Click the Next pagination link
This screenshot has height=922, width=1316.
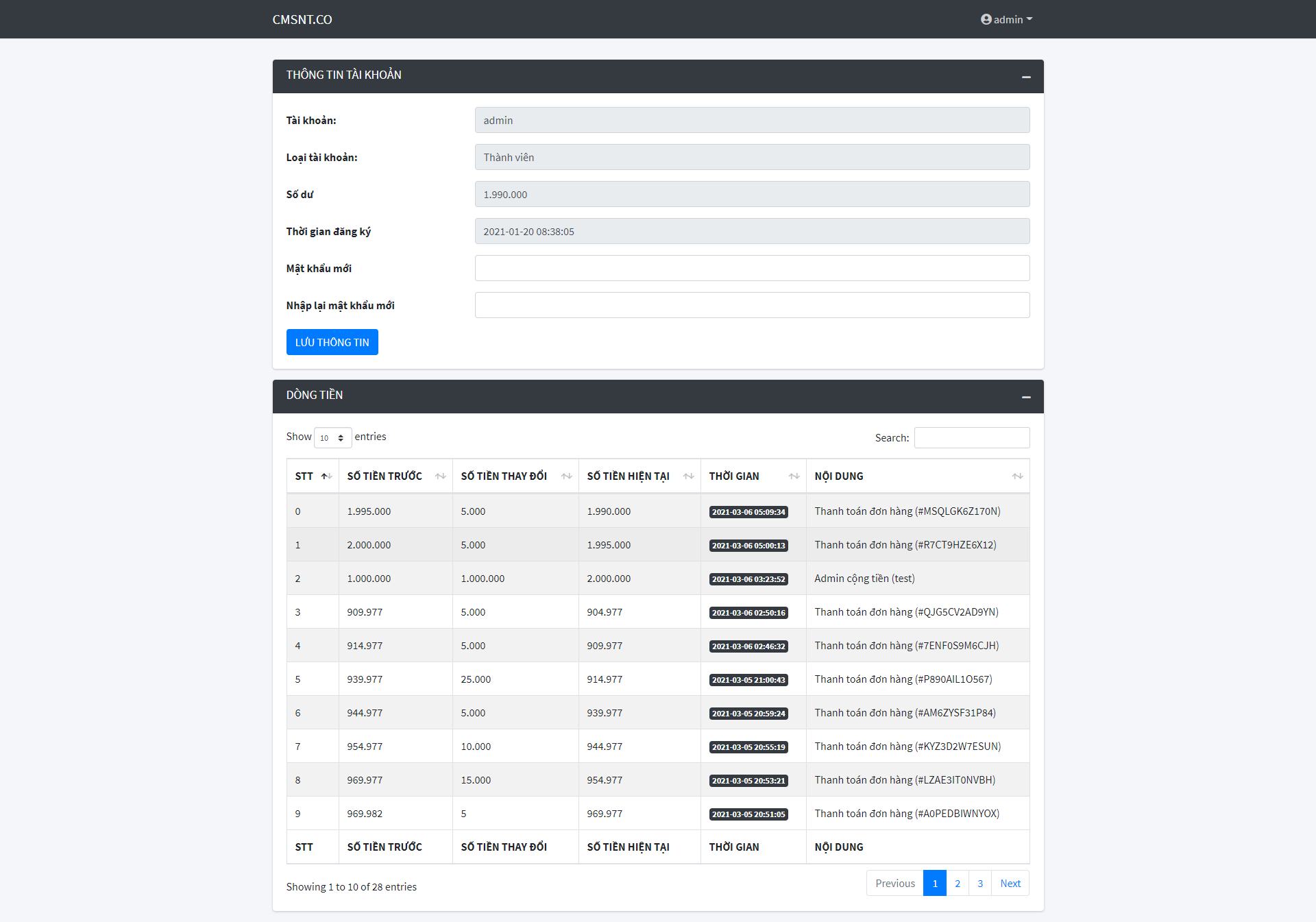[1010, 883]
